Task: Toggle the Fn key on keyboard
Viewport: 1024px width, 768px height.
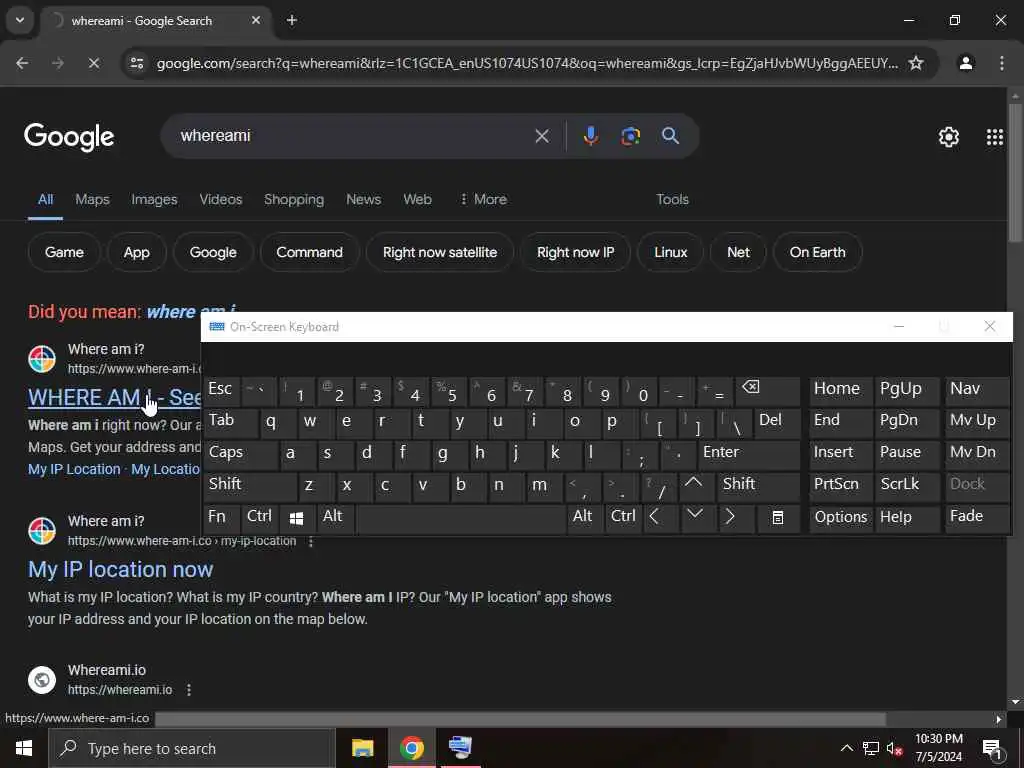Action: click(x=221, y=519)
